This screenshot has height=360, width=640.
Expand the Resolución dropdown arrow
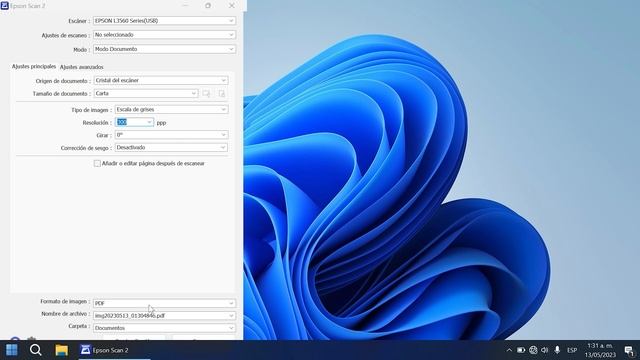(x=149, y=122)
